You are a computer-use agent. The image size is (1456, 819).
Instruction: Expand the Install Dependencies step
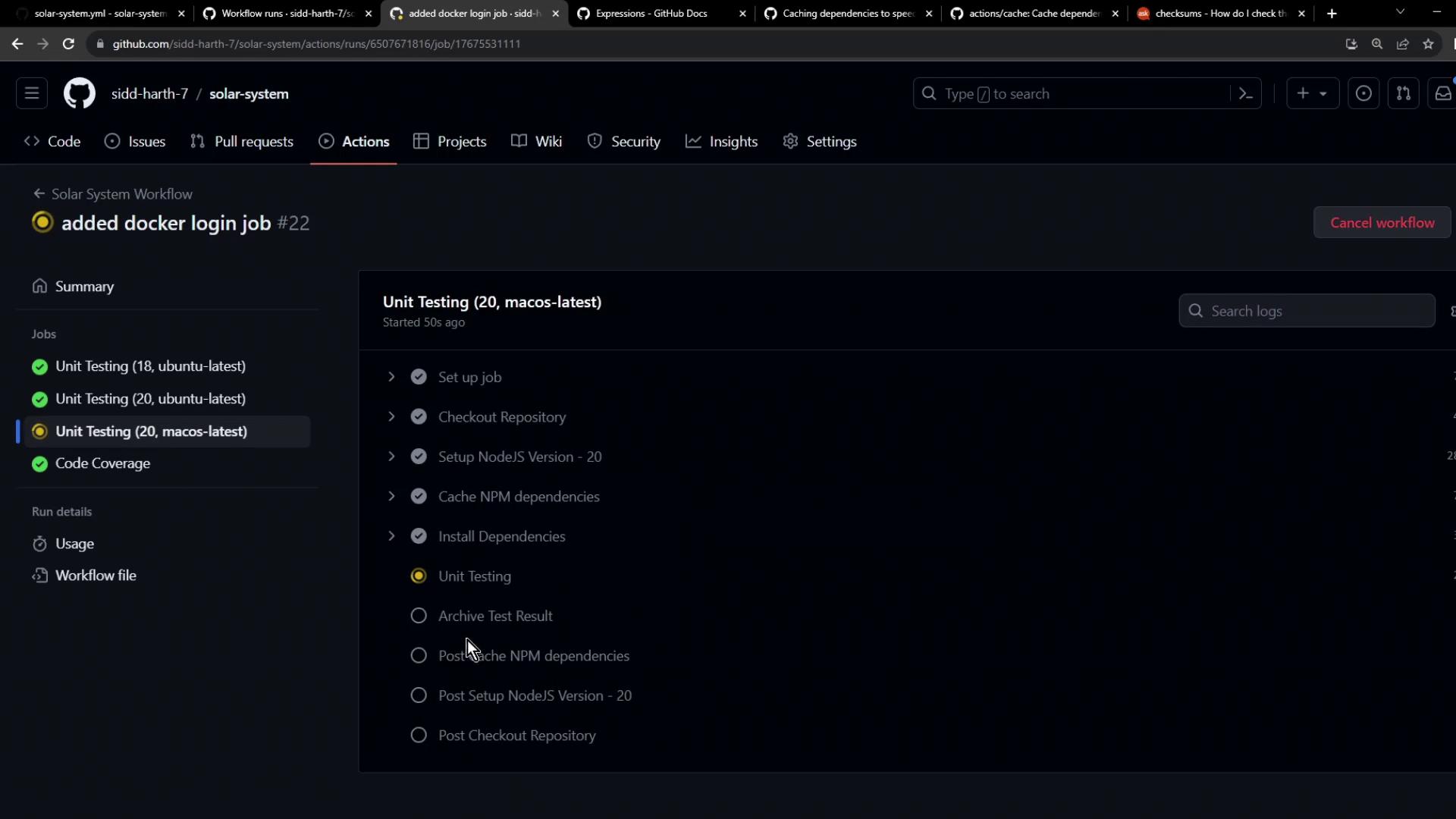point(391,536)
